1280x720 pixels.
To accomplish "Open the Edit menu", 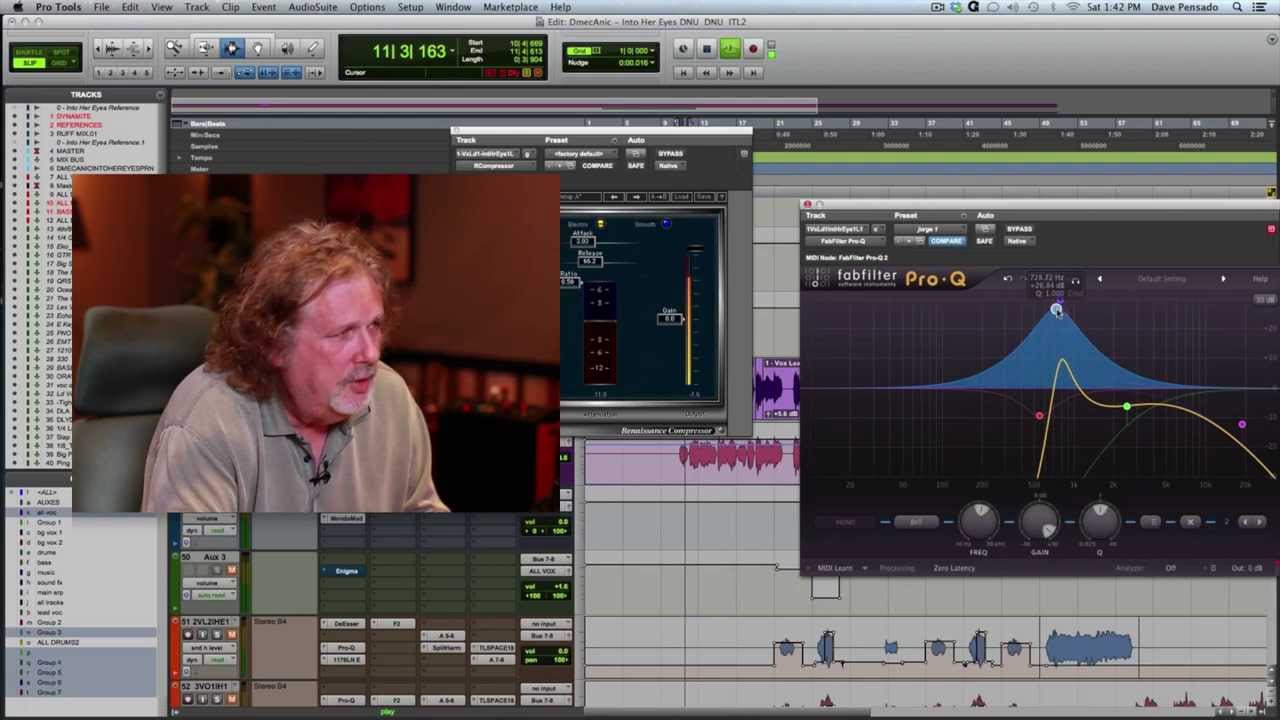I will [130, 7].
